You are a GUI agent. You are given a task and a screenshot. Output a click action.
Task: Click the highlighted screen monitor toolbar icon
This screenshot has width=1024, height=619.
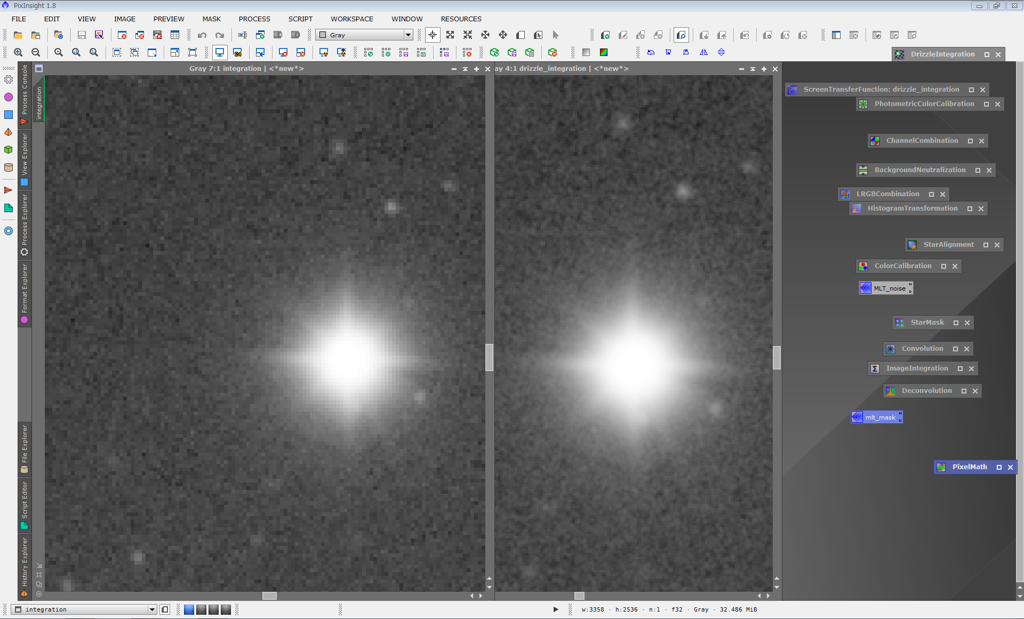tap(220, 52)
